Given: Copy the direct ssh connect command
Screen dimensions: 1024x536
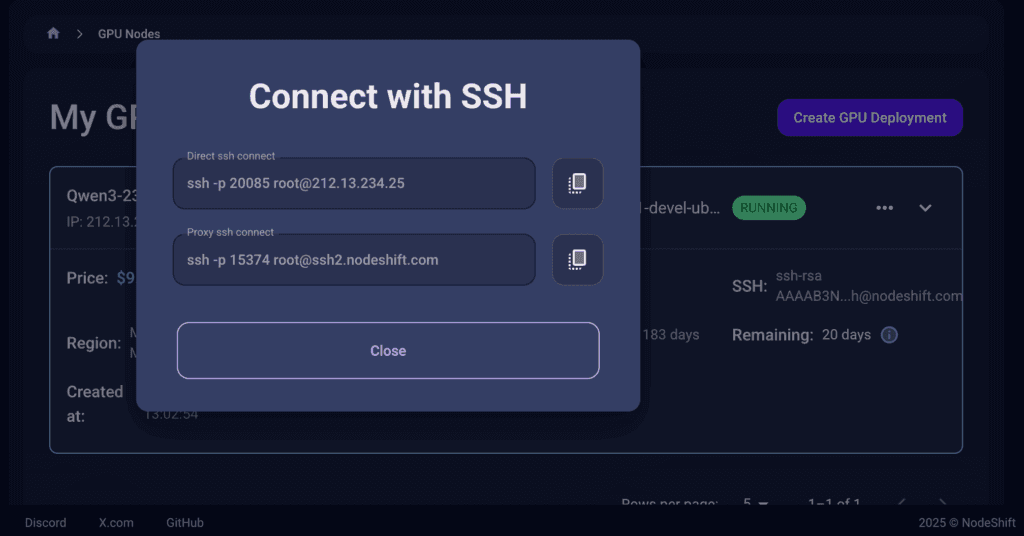Looking at the screenshot, I should click(577, 183).
